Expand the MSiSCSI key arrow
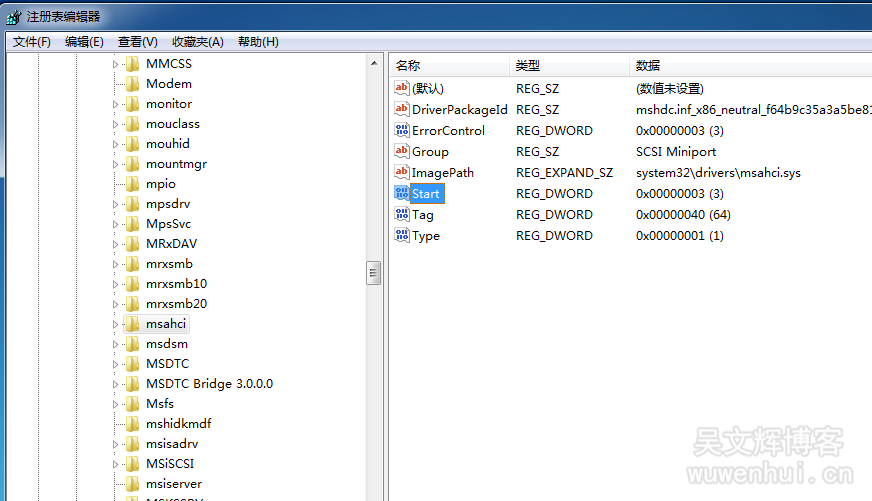 114,464
